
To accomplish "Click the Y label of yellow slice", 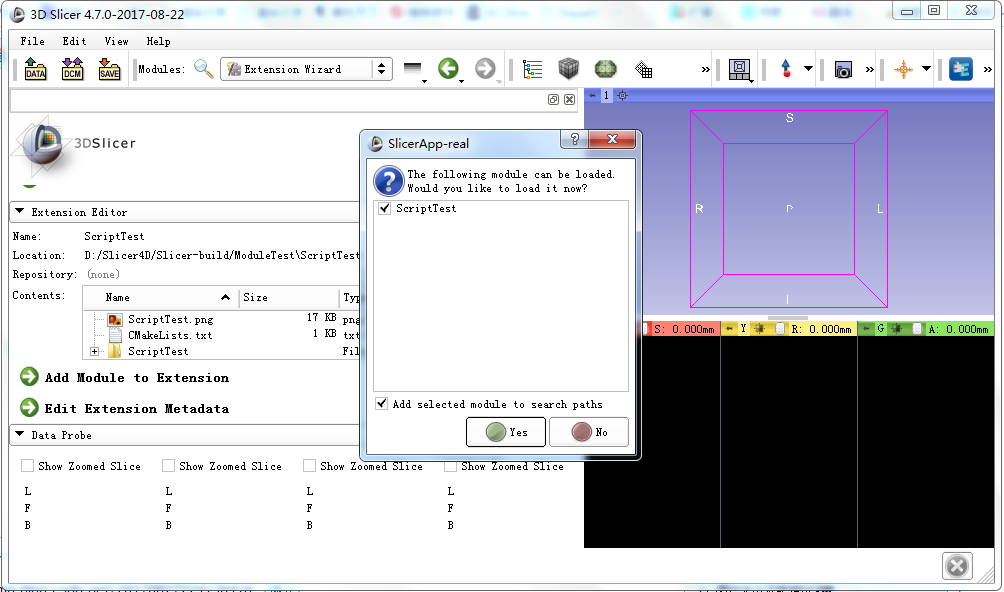I will coord(743,328).
